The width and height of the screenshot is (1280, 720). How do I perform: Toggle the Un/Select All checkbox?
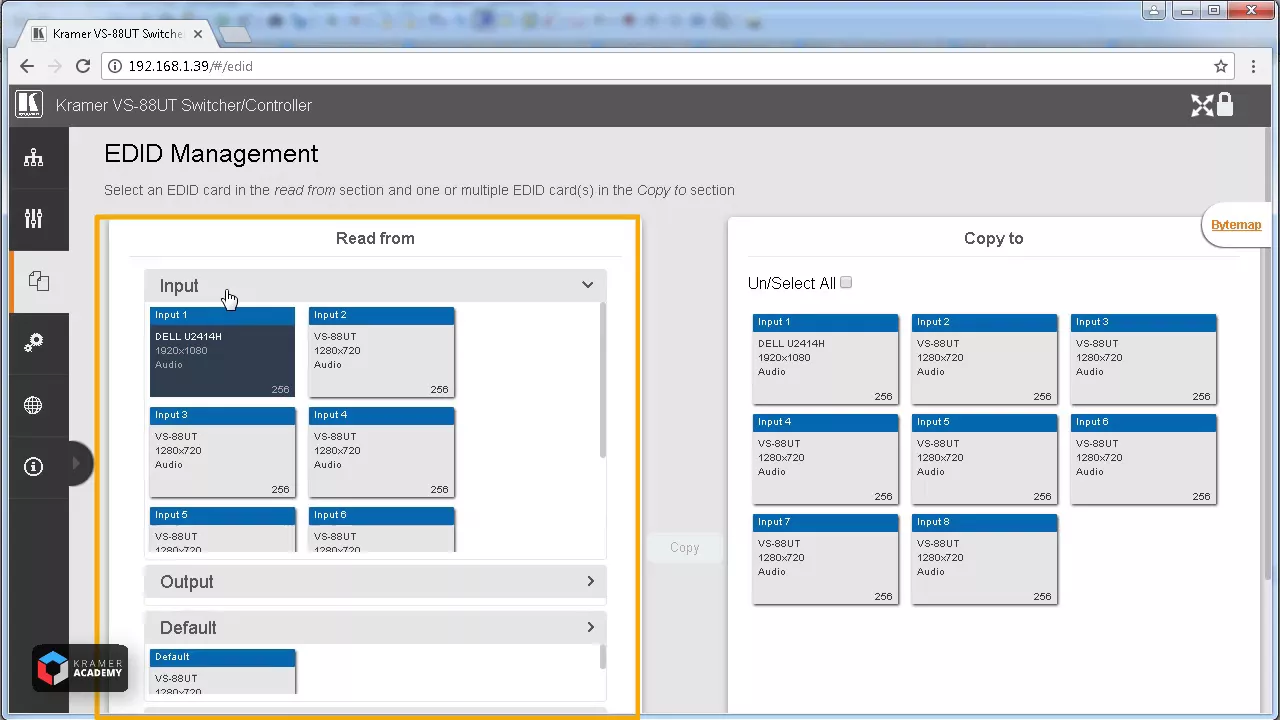point(846,283)
